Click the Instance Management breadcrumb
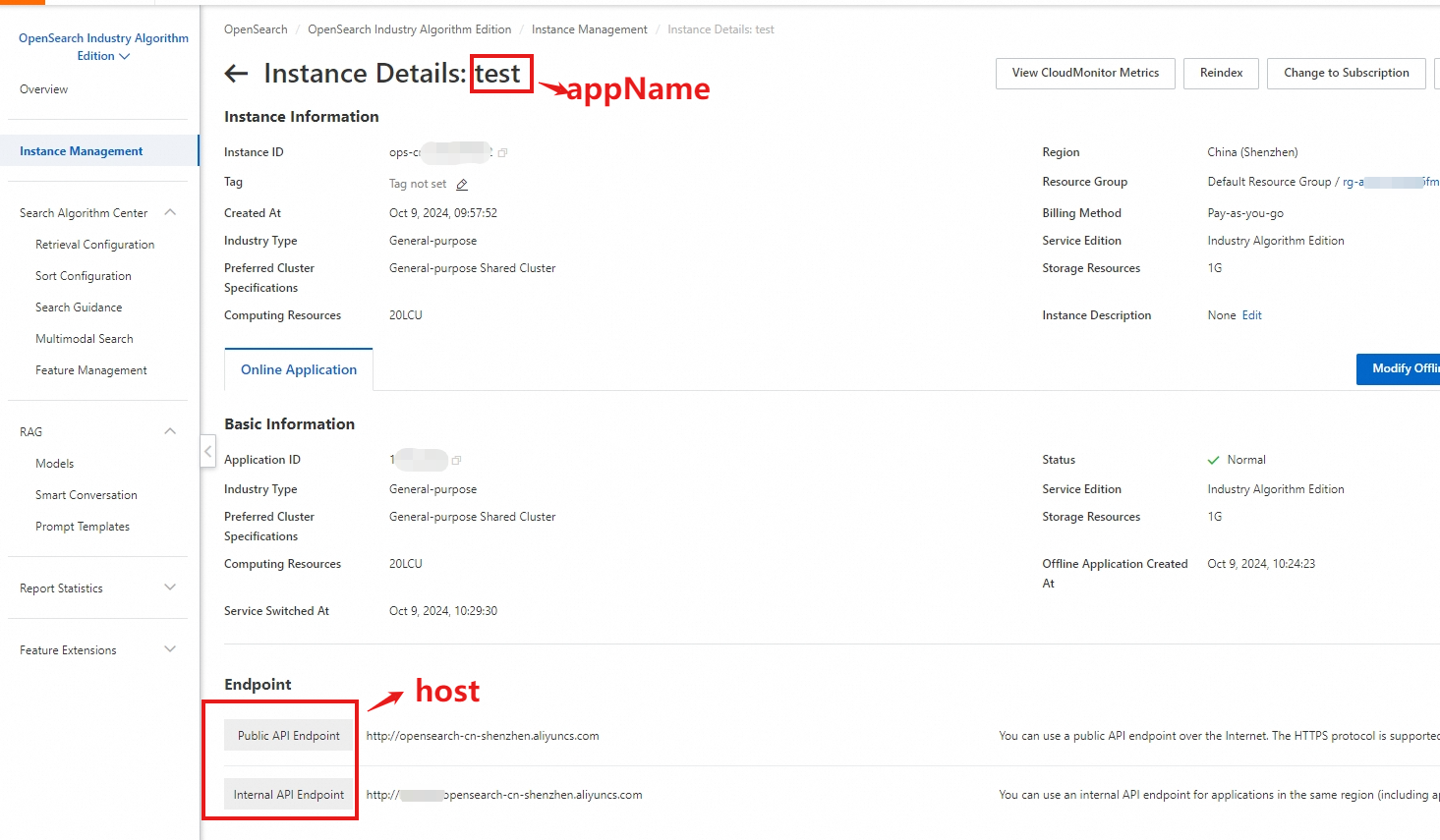The height and width of the screenshot is (840, 1440). point(590,29)
